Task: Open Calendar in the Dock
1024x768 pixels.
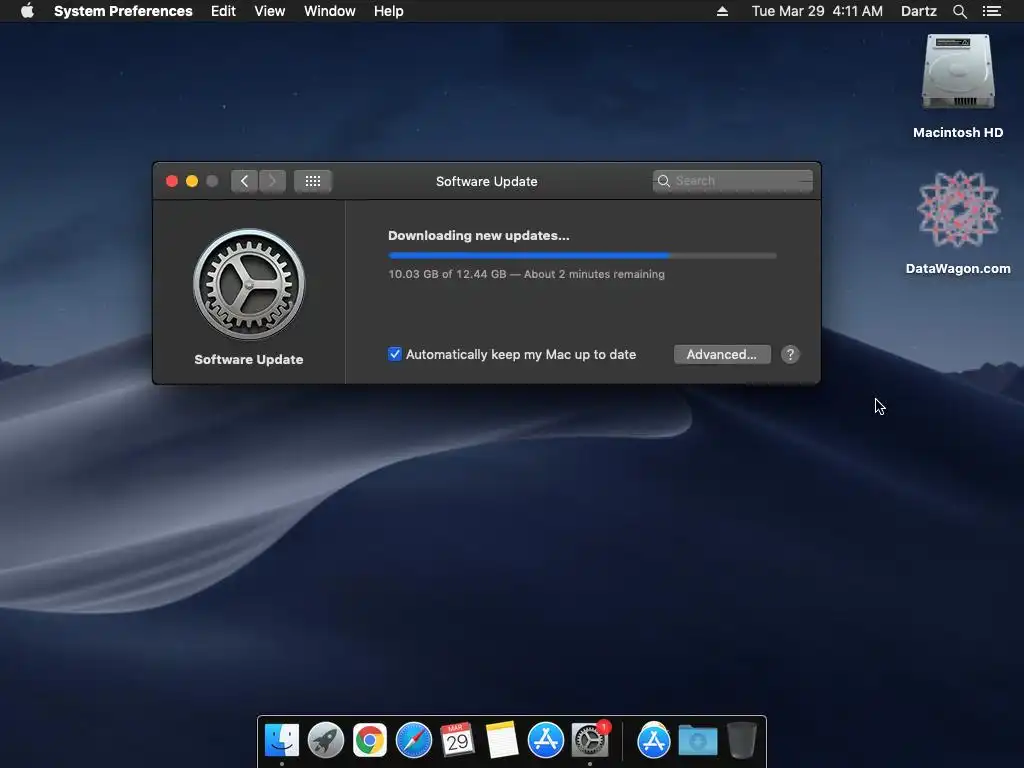Action: click(457, 741)
